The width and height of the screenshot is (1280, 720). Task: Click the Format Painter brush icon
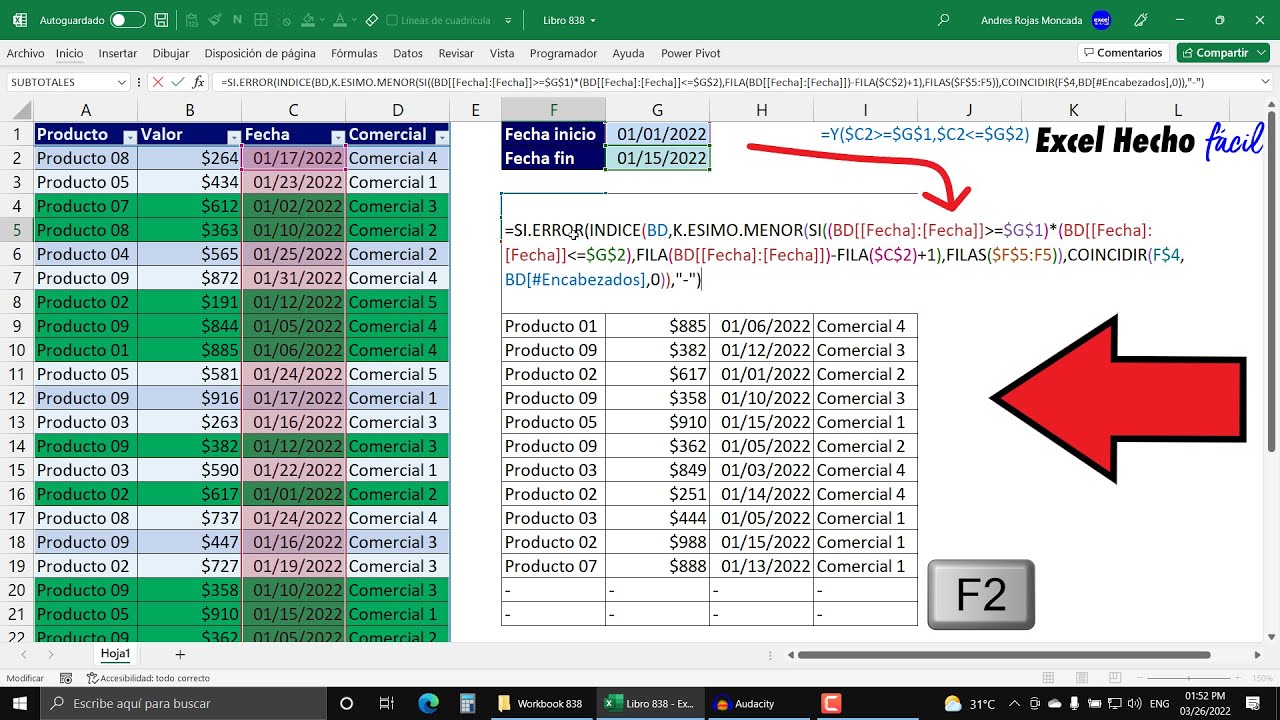point(215,20)
